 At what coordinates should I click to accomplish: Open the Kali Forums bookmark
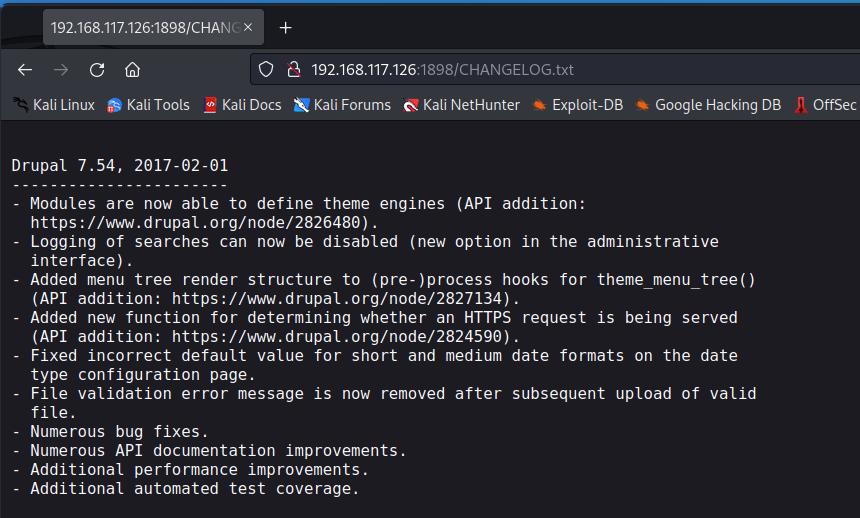pyautogui.click(x=342, y=105)
